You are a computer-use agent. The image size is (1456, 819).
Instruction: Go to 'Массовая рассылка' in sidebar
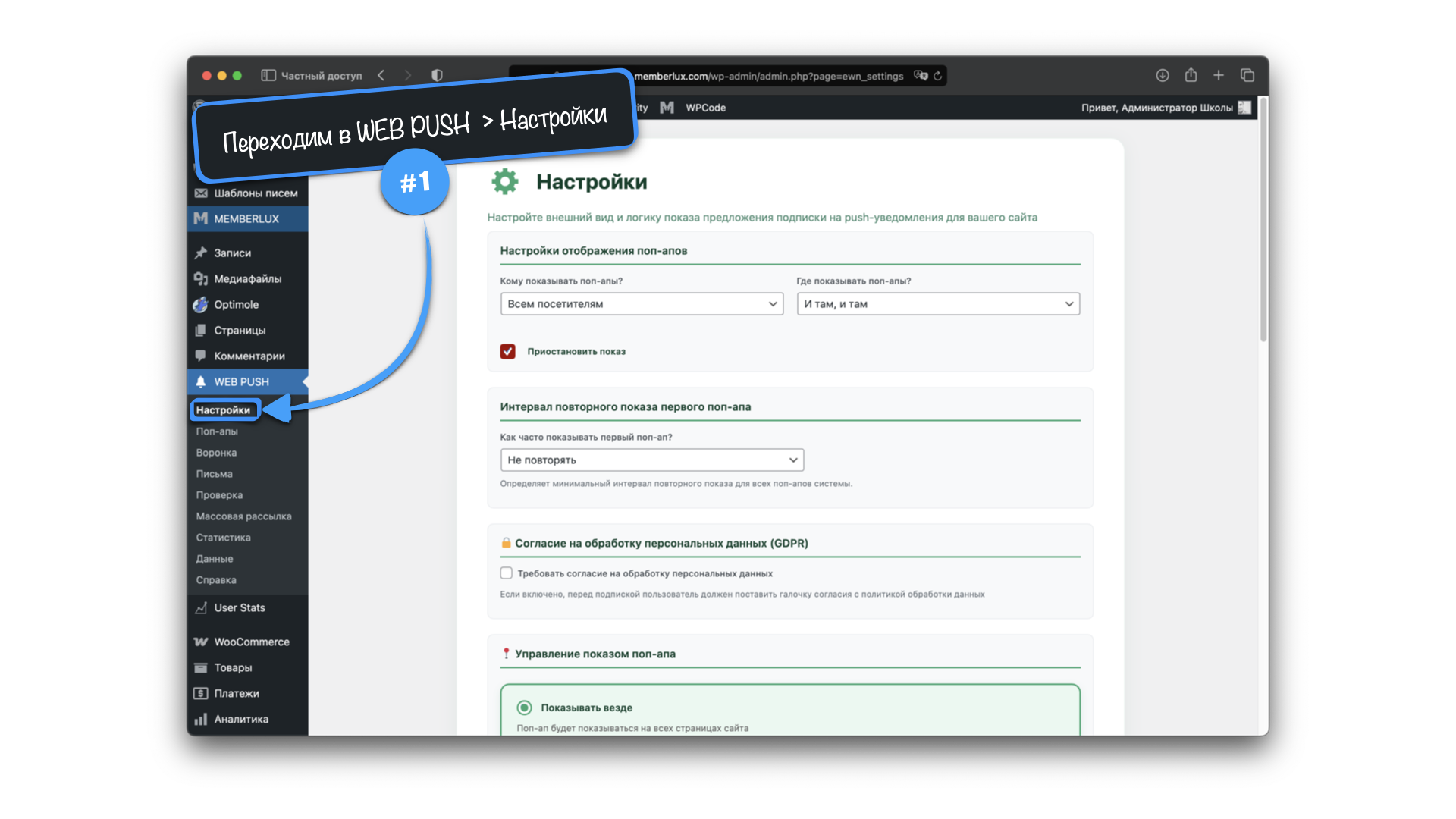click(x=243, y=516)
